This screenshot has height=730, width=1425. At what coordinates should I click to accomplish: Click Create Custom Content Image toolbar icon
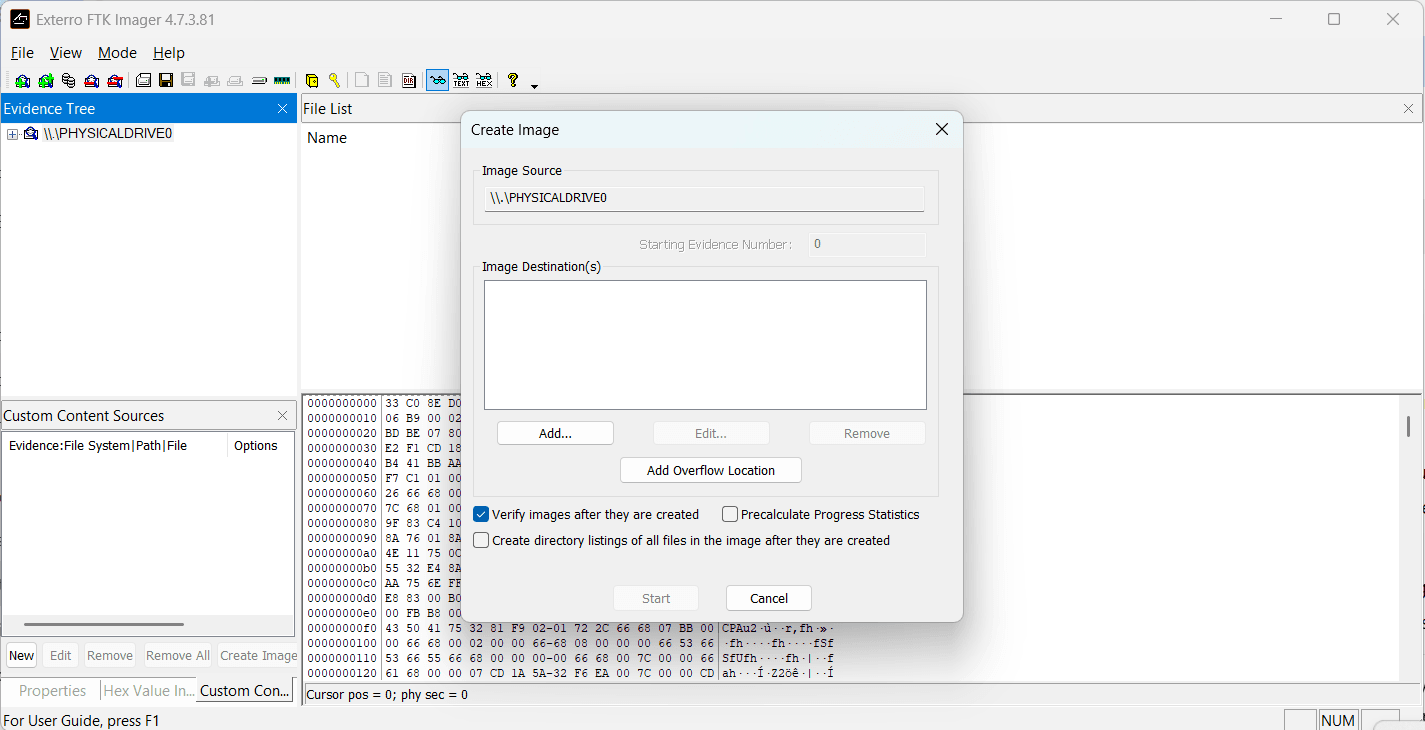pos(235,81)
